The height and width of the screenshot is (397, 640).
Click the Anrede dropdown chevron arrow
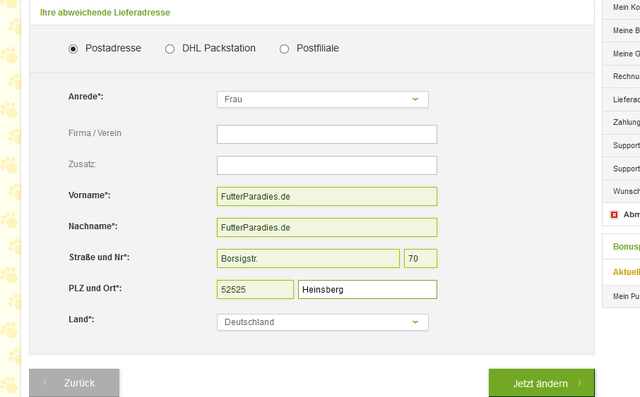(415, 99)
